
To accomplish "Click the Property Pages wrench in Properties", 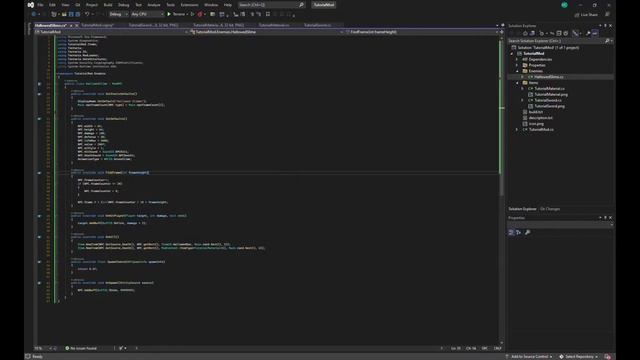I will [x=527, y=232].
